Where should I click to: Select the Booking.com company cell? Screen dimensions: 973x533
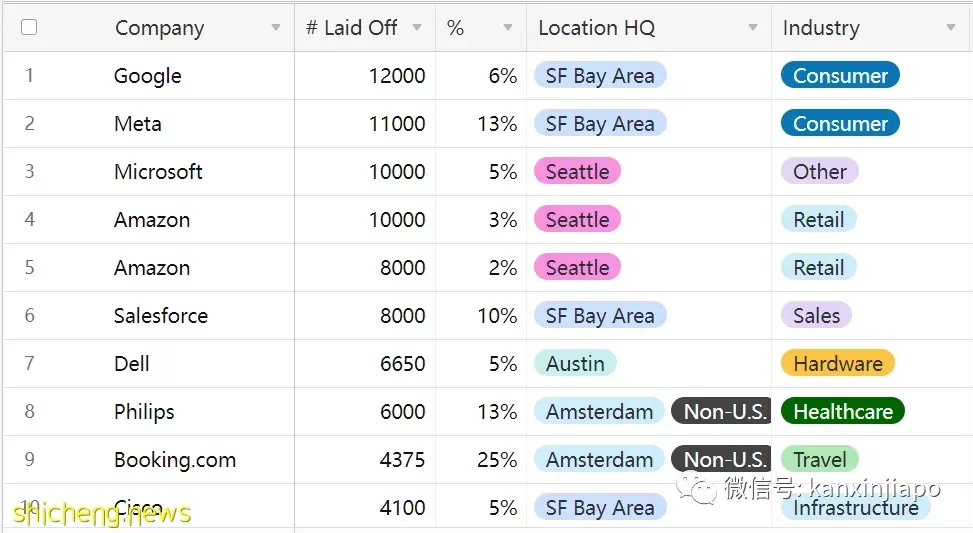pos(175,459)
